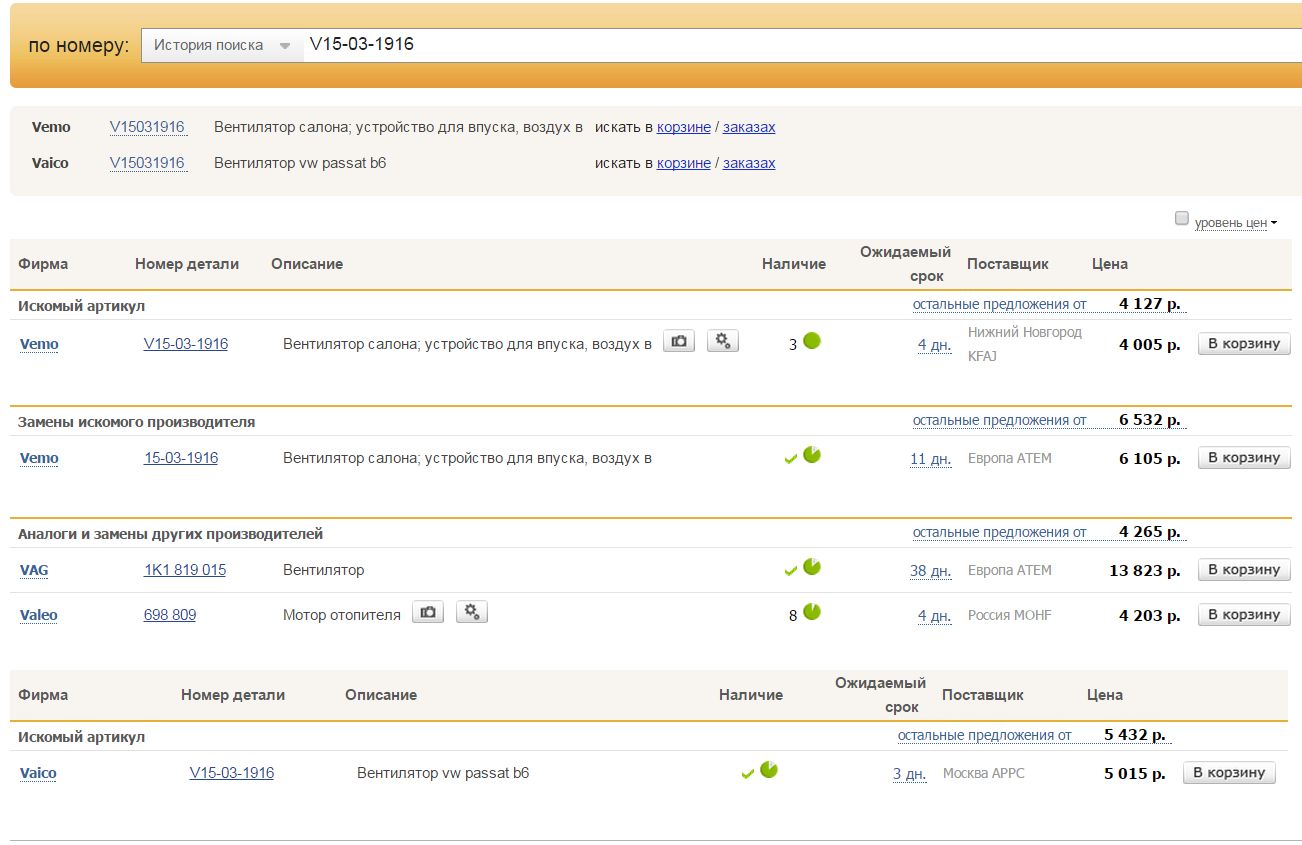
Task: Click 'Ожидаемый срок' header in first table
Action: (x=905, y=264)
